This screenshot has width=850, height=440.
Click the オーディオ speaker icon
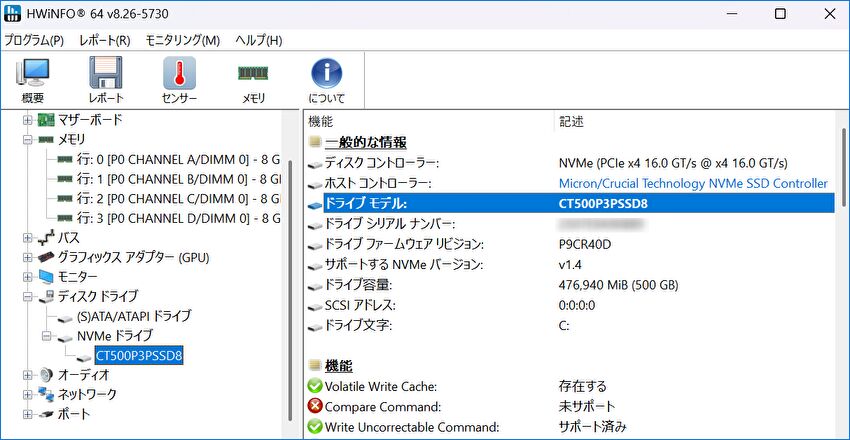[x=46, y=374]
